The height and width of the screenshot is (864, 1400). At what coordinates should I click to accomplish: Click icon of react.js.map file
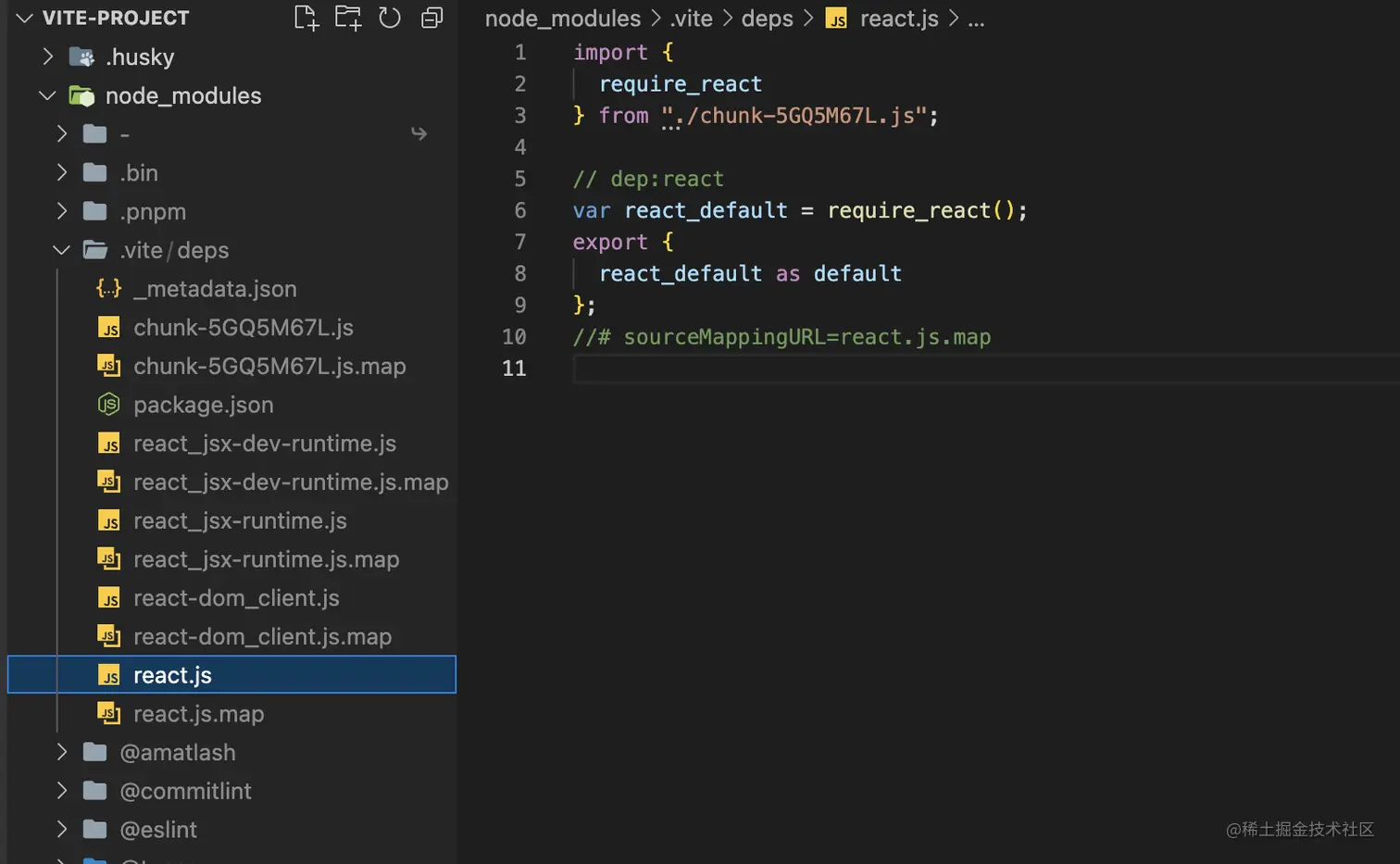108,714
